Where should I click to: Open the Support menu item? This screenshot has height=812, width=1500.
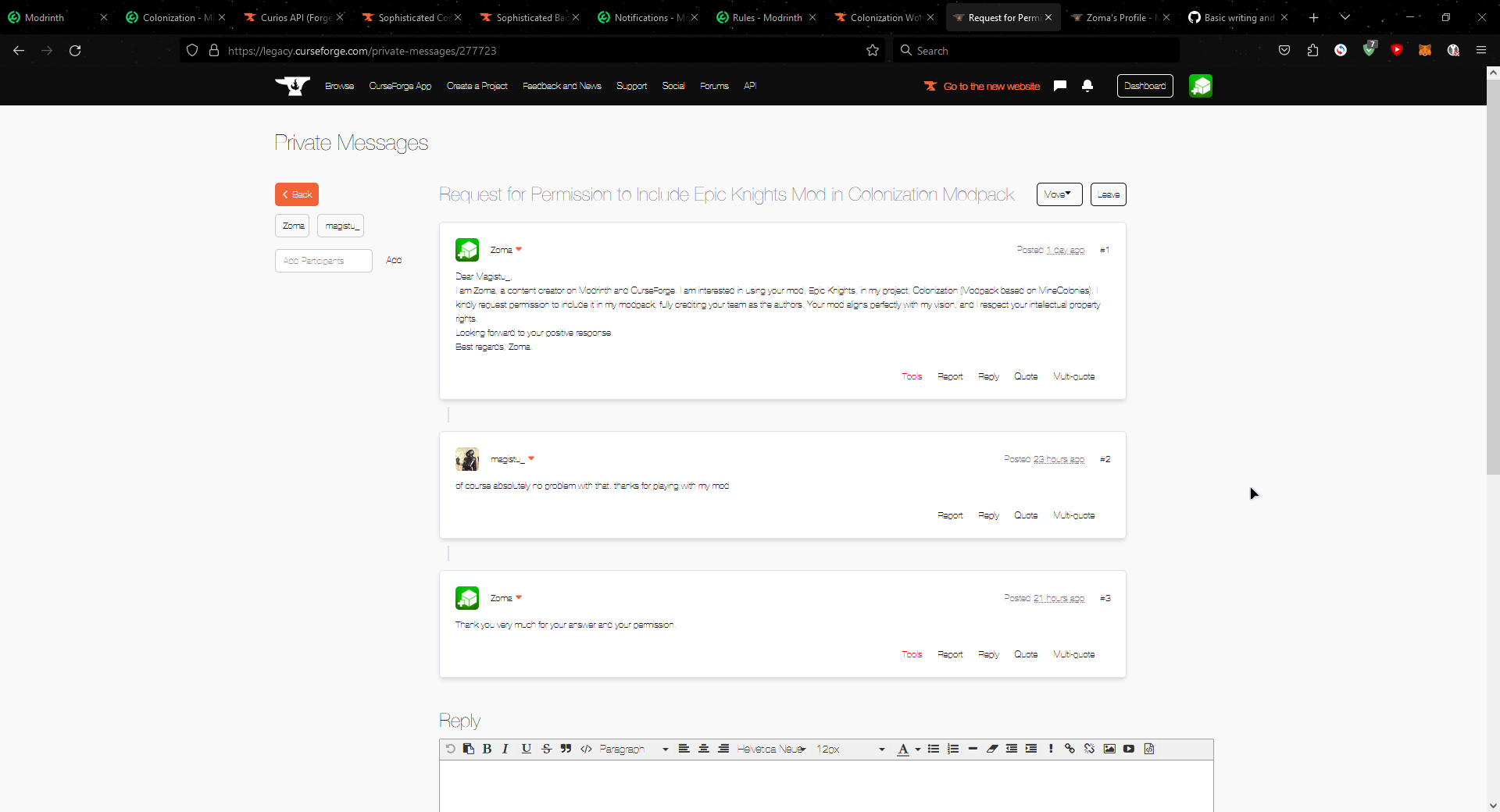tap(631, 86)
